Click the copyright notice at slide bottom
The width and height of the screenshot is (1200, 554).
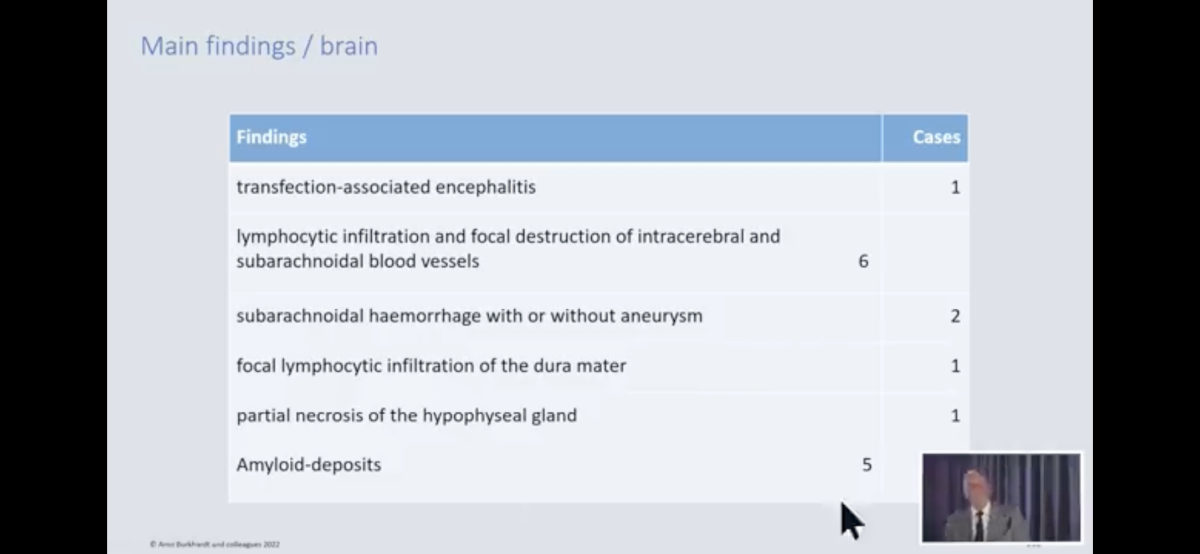tap(214, 544)
